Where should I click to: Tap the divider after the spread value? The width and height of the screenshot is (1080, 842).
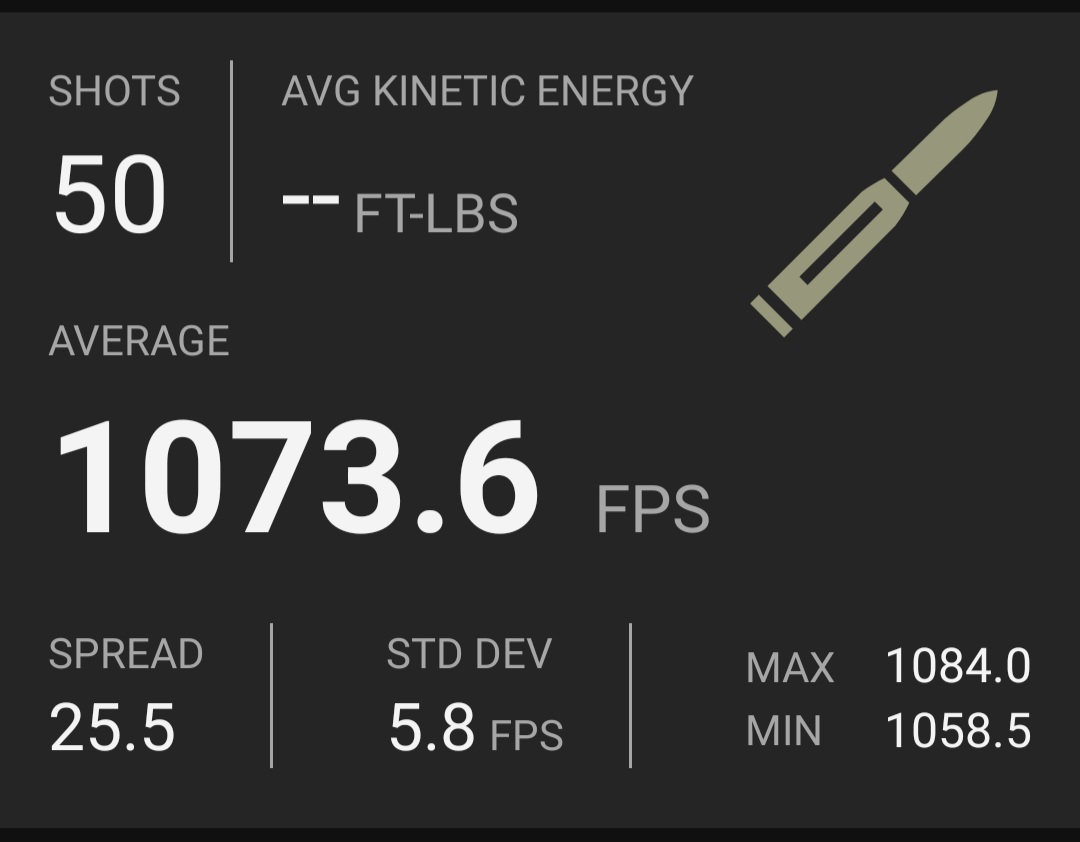click(x=271, y=695)
